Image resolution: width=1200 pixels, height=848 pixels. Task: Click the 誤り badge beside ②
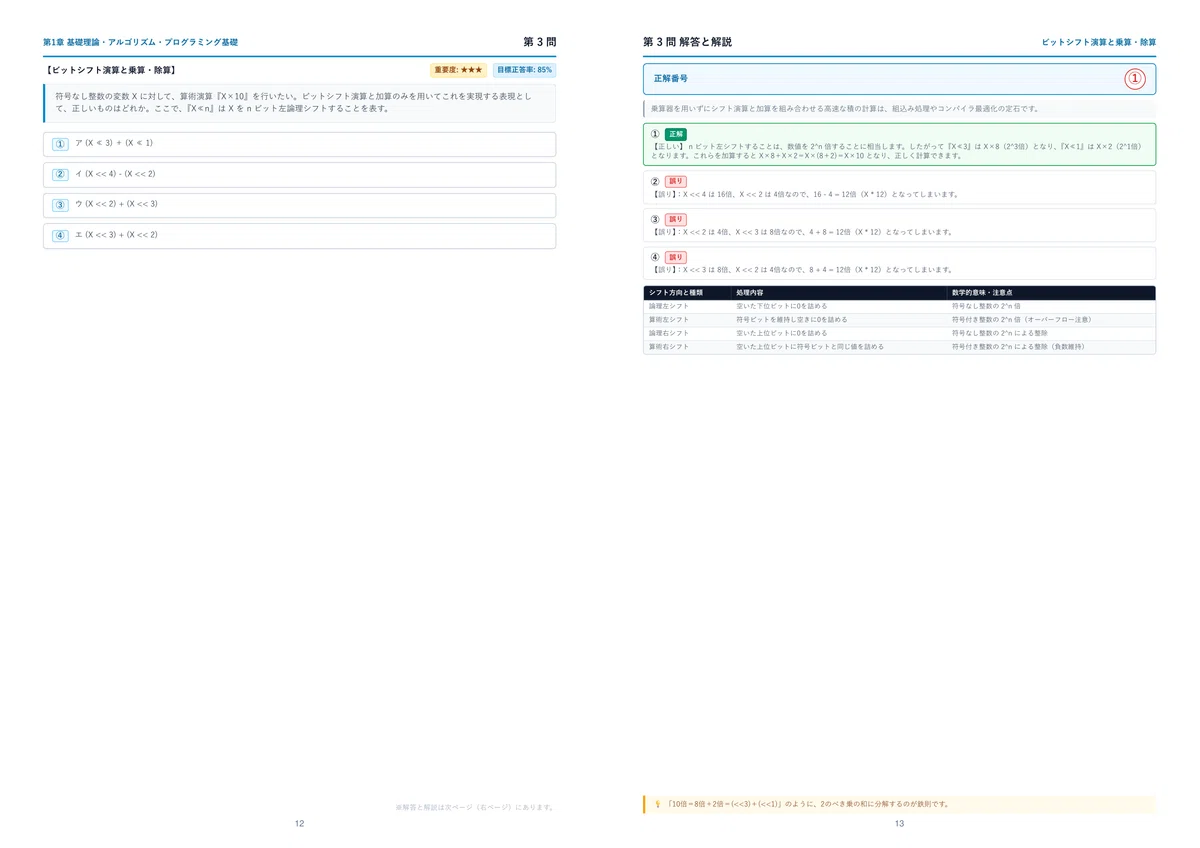tap(676, 181)
